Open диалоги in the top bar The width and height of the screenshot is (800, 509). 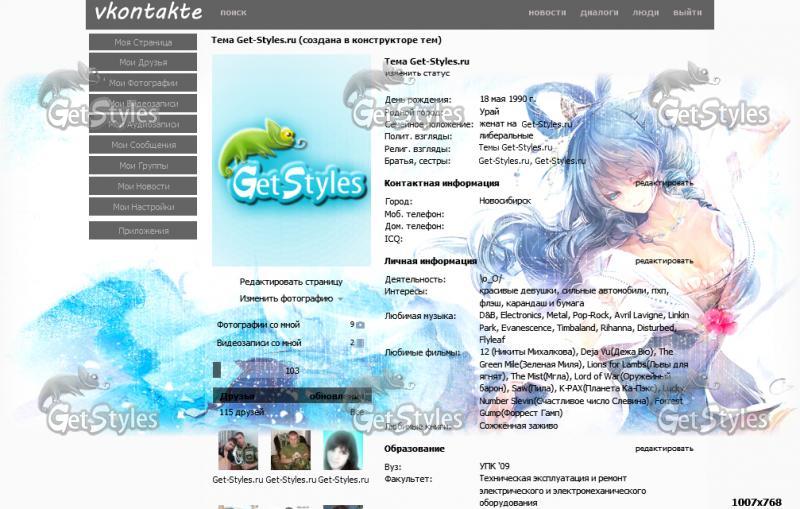point(599,12)
